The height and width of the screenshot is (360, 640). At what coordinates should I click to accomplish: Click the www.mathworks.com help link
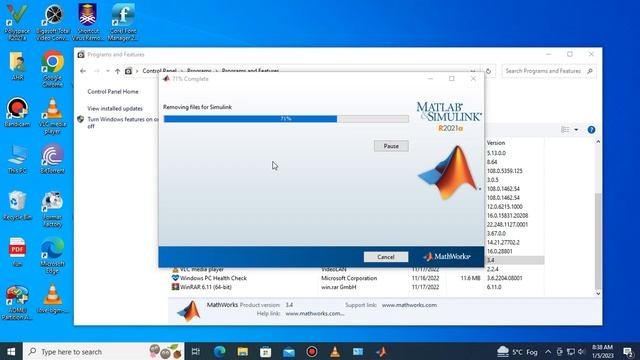[315, 313]
